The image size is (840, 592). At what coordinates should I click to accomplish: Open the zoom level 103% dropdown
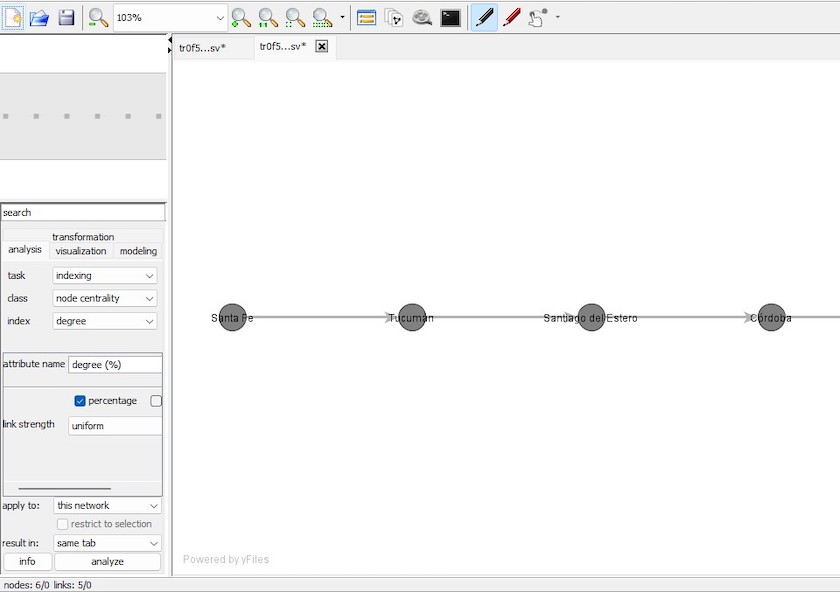(x=220, y=17)
